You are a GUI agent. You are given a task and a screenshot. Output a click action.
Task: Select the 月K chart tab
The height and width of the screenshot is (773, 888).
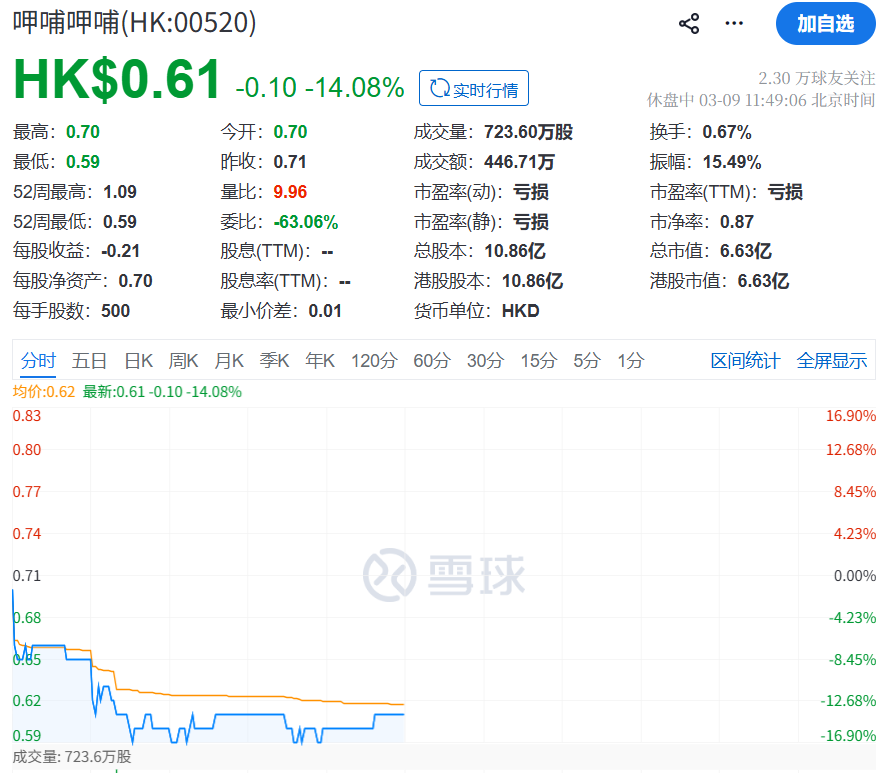229,361
